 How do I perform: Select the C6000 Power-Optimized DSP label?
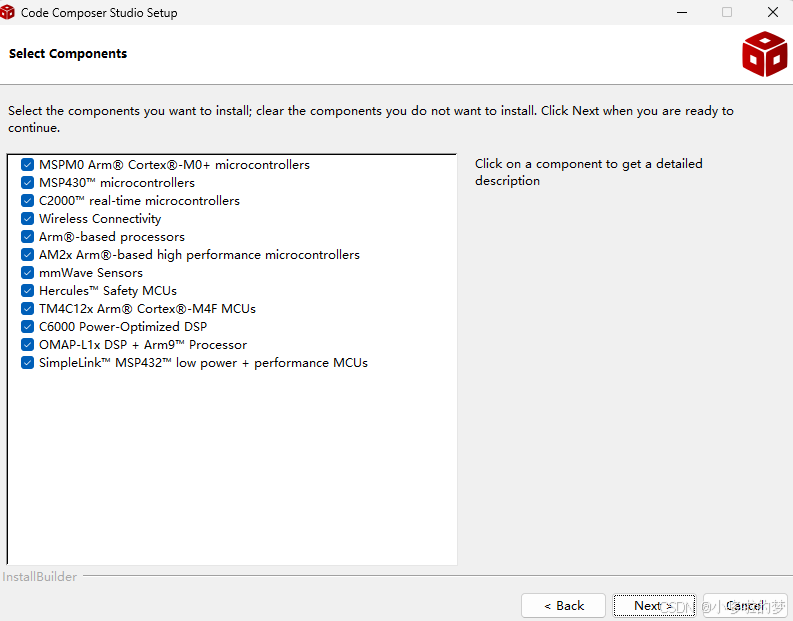(123, 327)
